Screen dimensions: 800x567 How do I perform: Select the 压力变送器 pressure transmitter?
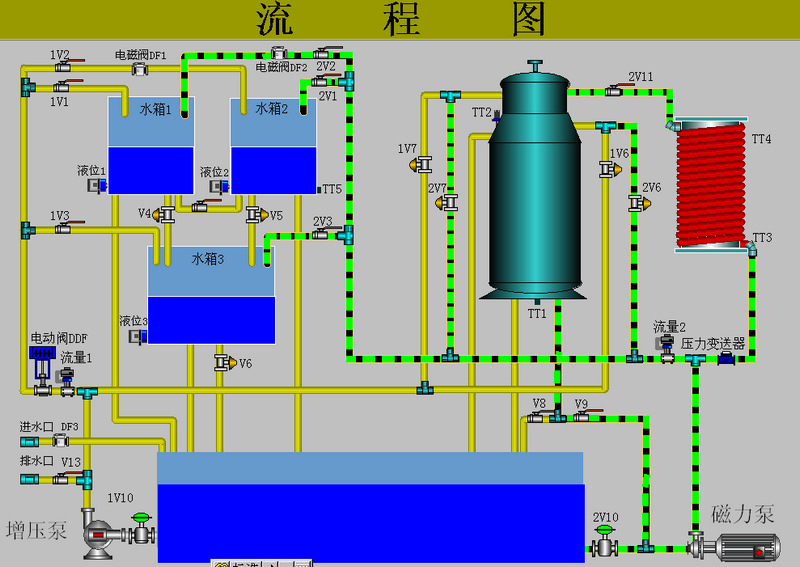coord(724,358)
